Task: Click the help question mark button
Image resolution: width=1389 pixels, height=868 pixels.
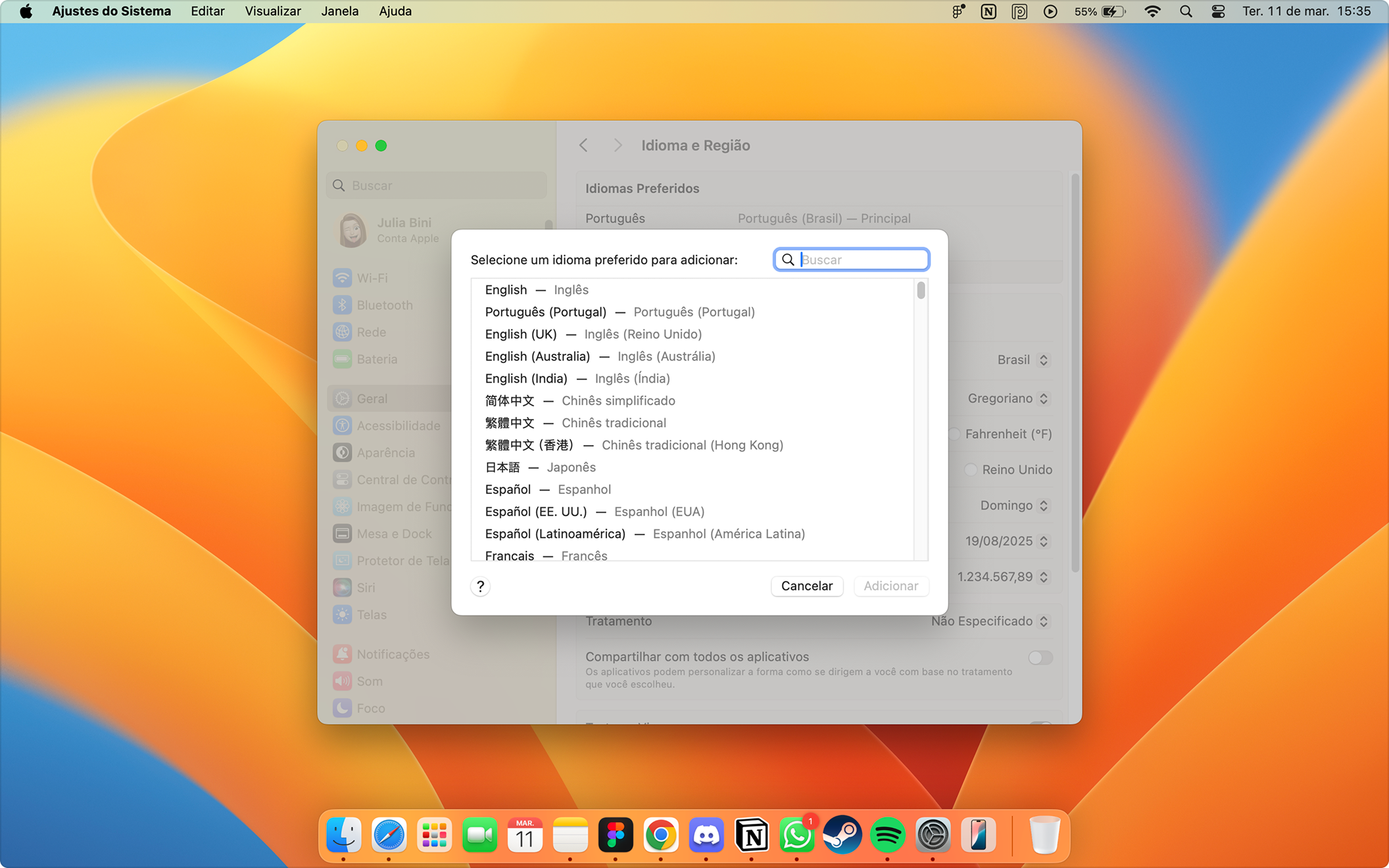Action: point(480,586)
